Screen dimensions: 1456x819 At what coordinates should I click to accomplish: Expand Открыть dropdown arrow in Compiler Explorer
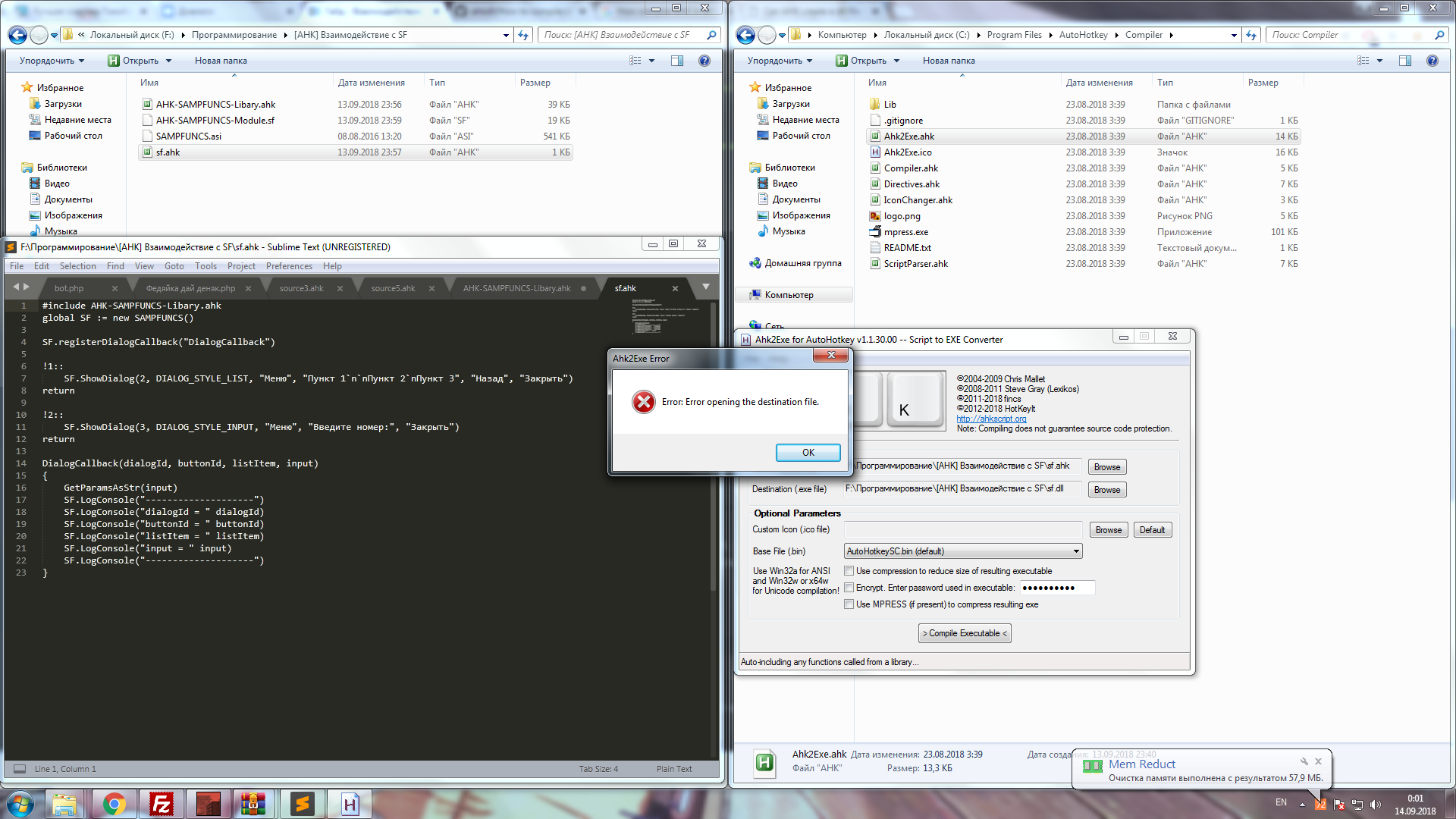pos(896,61)
